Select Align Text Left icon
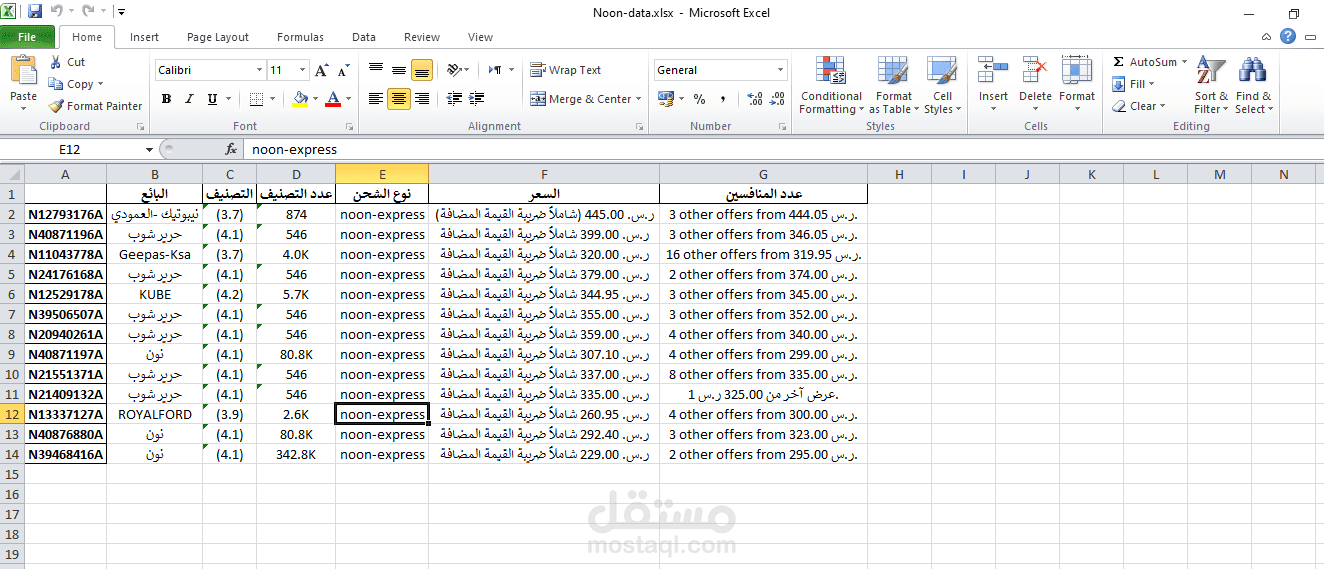This screenshot has width=1324, height=569. click(376, 99)
